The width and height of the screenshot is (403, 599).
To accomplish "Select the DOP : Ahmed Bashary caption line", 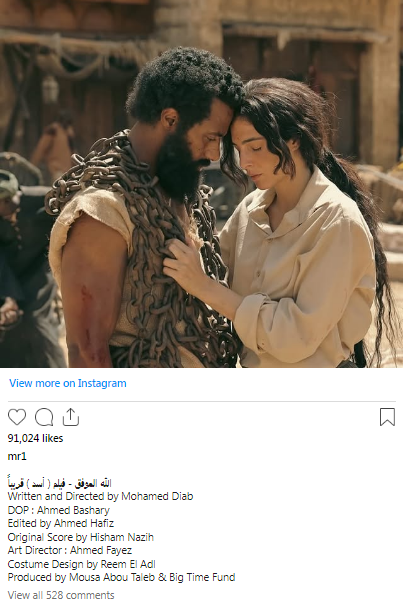I will (58, 510).
